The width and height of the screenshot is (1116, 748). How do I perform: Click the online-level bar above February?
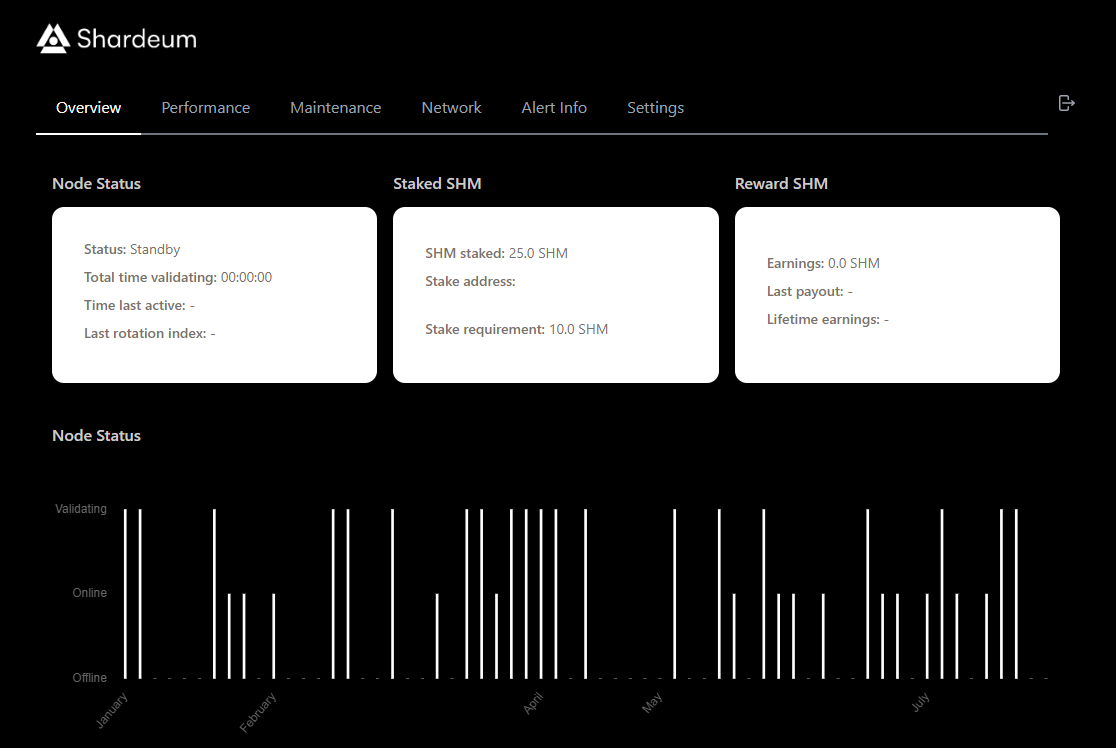point(273,636)
